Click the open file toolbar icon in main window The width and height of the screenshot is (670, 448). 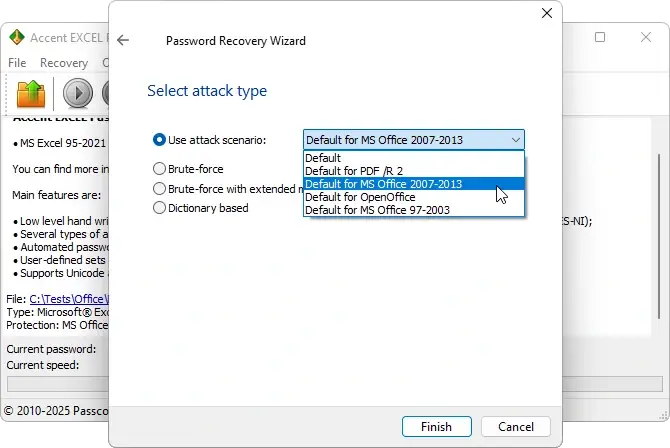tap(31, 93)
